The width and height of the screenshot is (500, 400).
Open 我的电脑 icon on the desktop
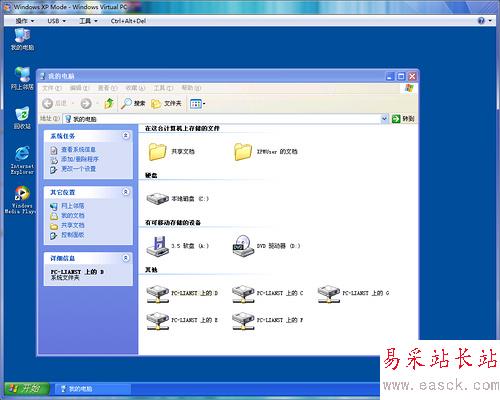[22, 39]
